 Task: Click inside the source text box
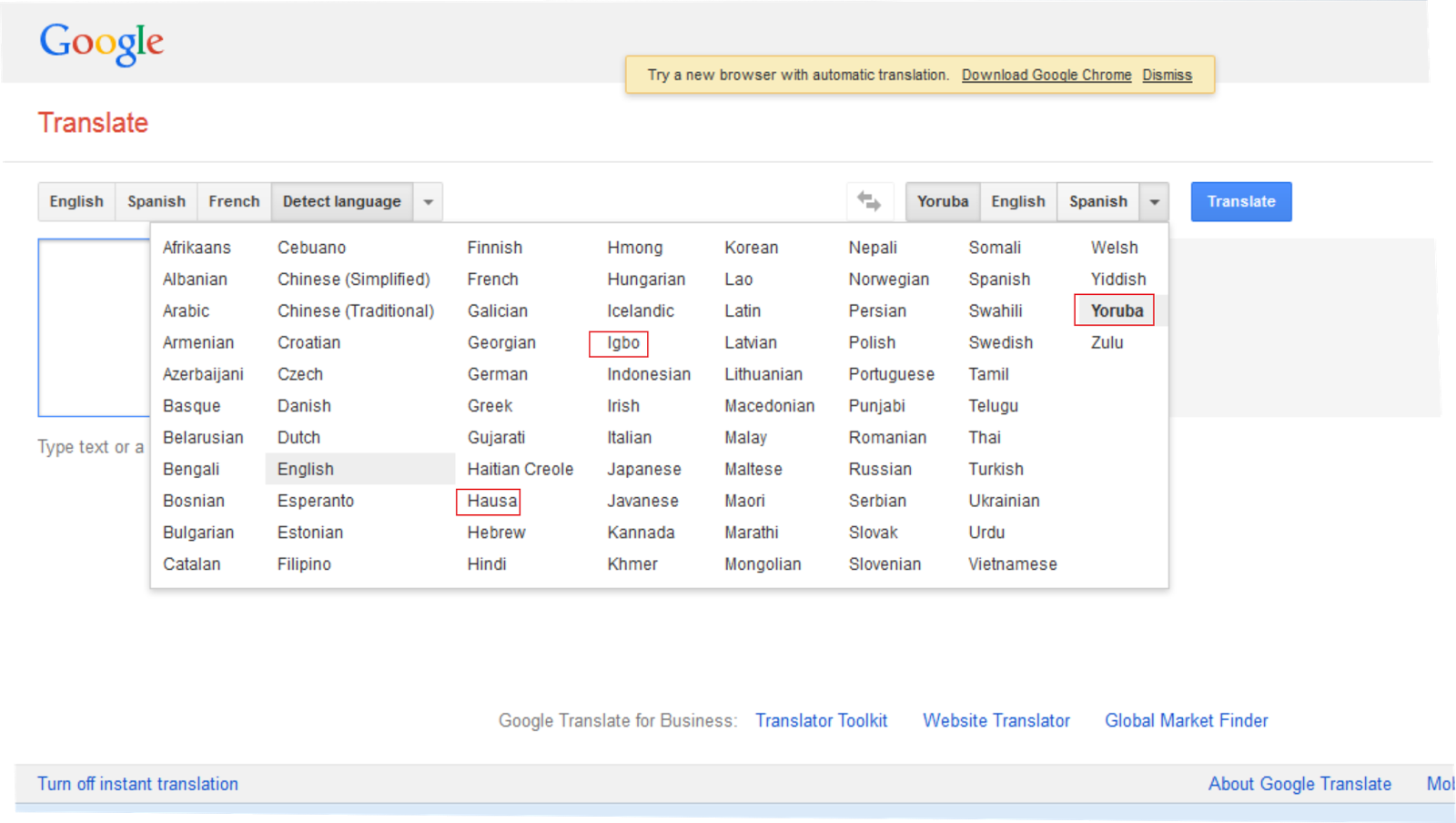click(95, 328)
